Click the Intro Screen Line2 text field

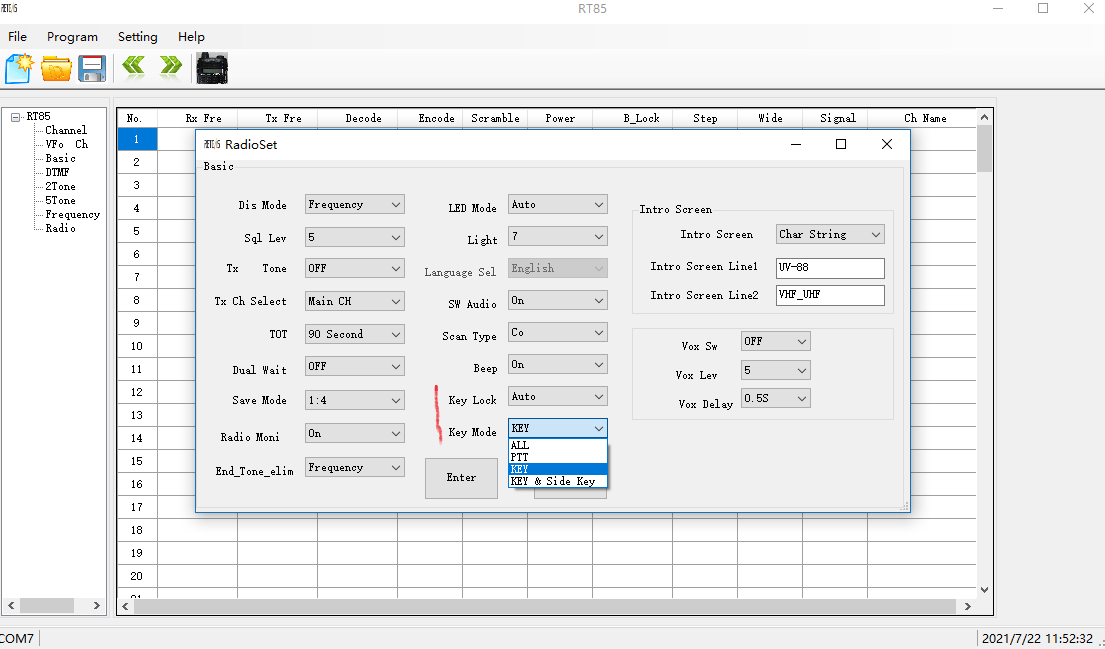(829, 295)
